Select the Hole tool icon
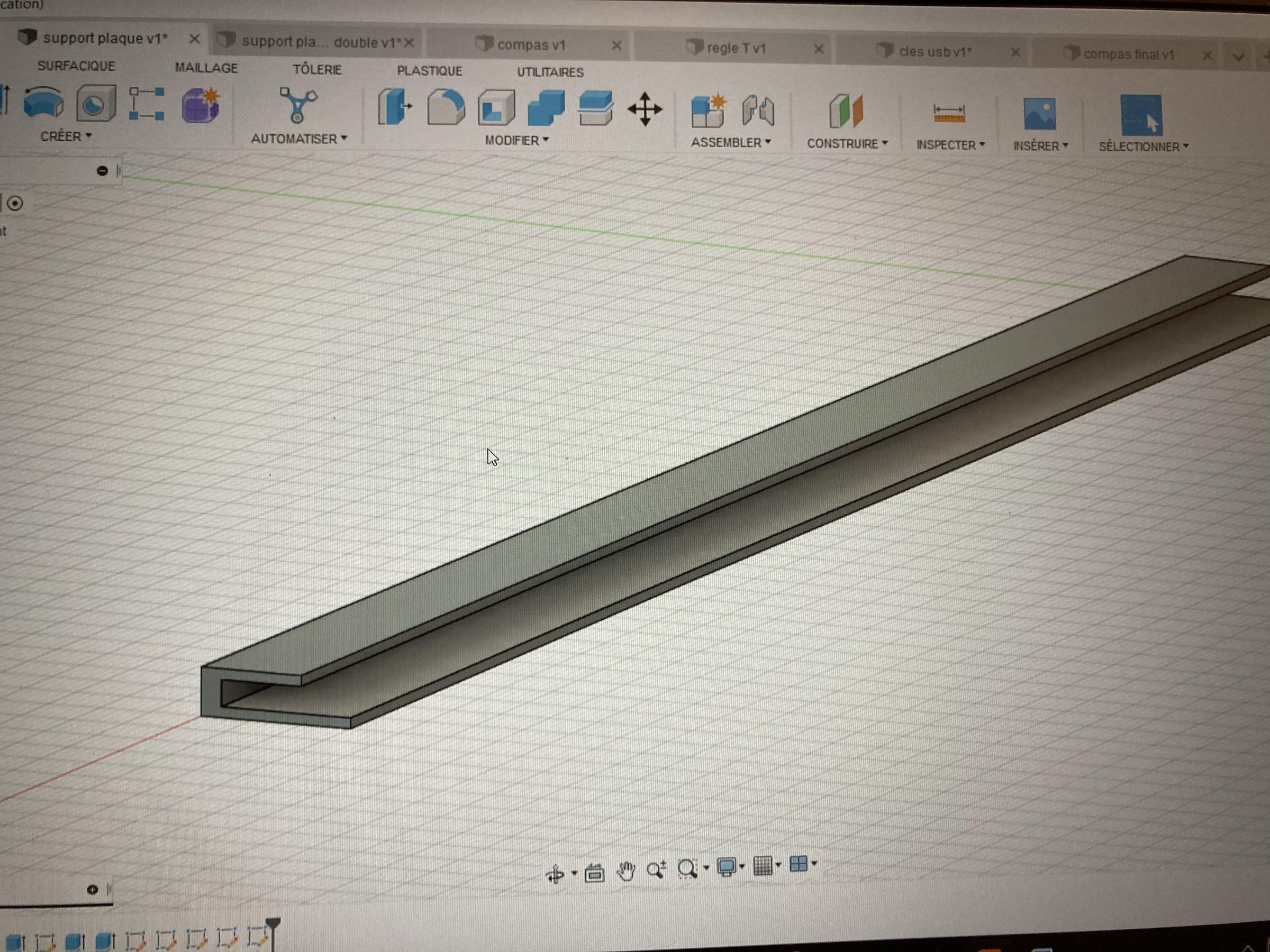1270x952 pixels. click(x=96, y=104)
